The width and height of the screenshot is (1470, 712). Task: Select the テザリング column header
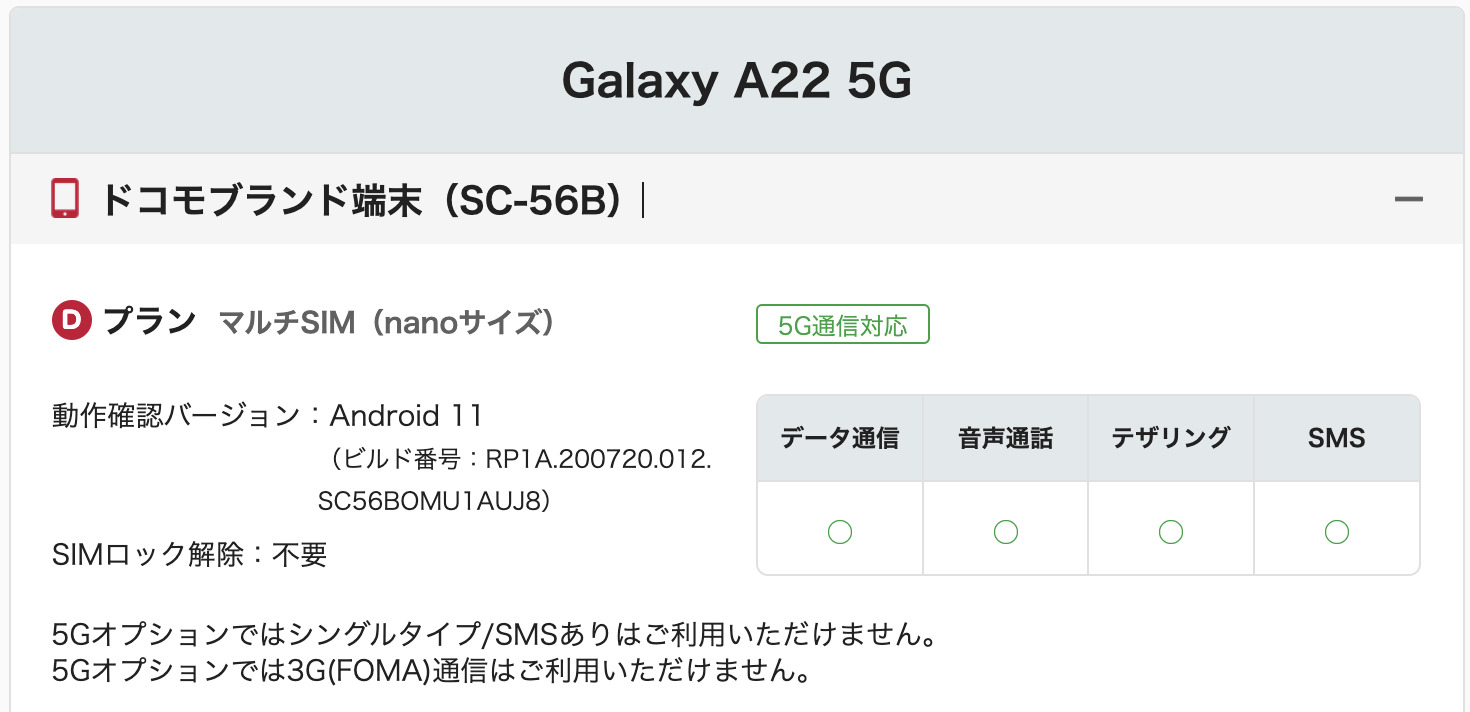tap(1170, 438)
